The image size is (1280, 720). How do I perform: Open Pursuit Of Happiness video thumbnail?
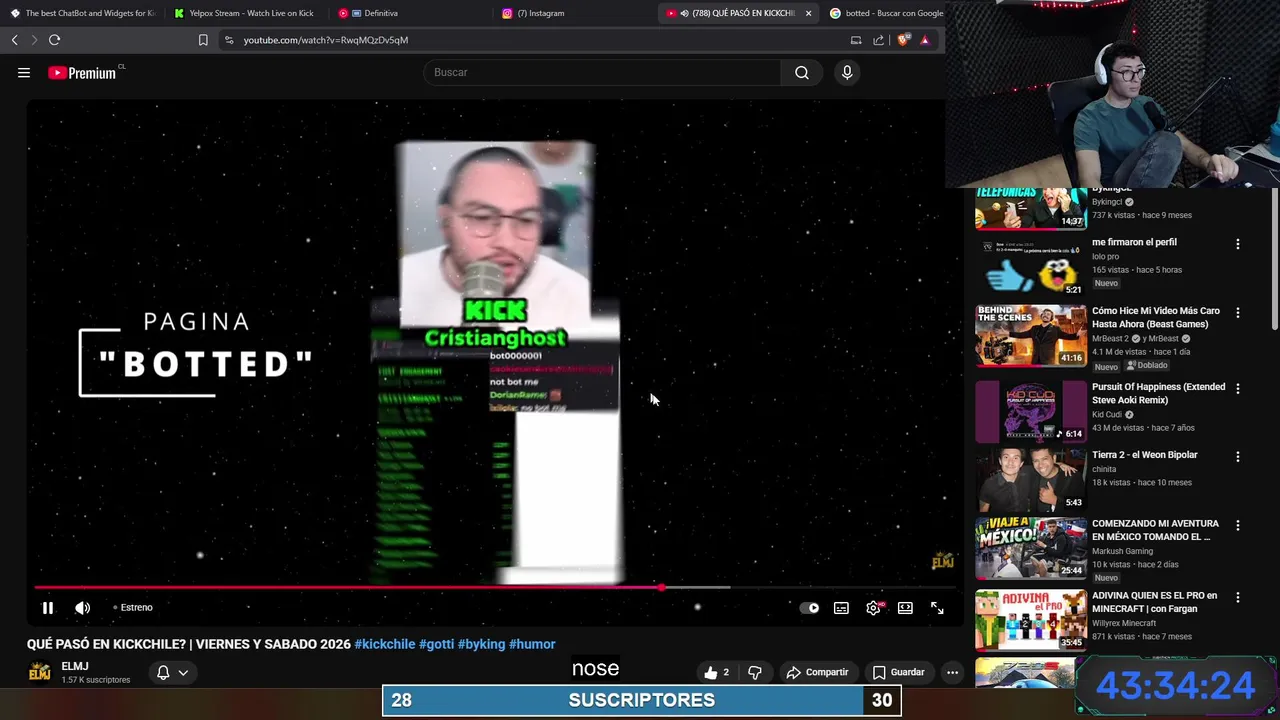tap(1031, 411)
